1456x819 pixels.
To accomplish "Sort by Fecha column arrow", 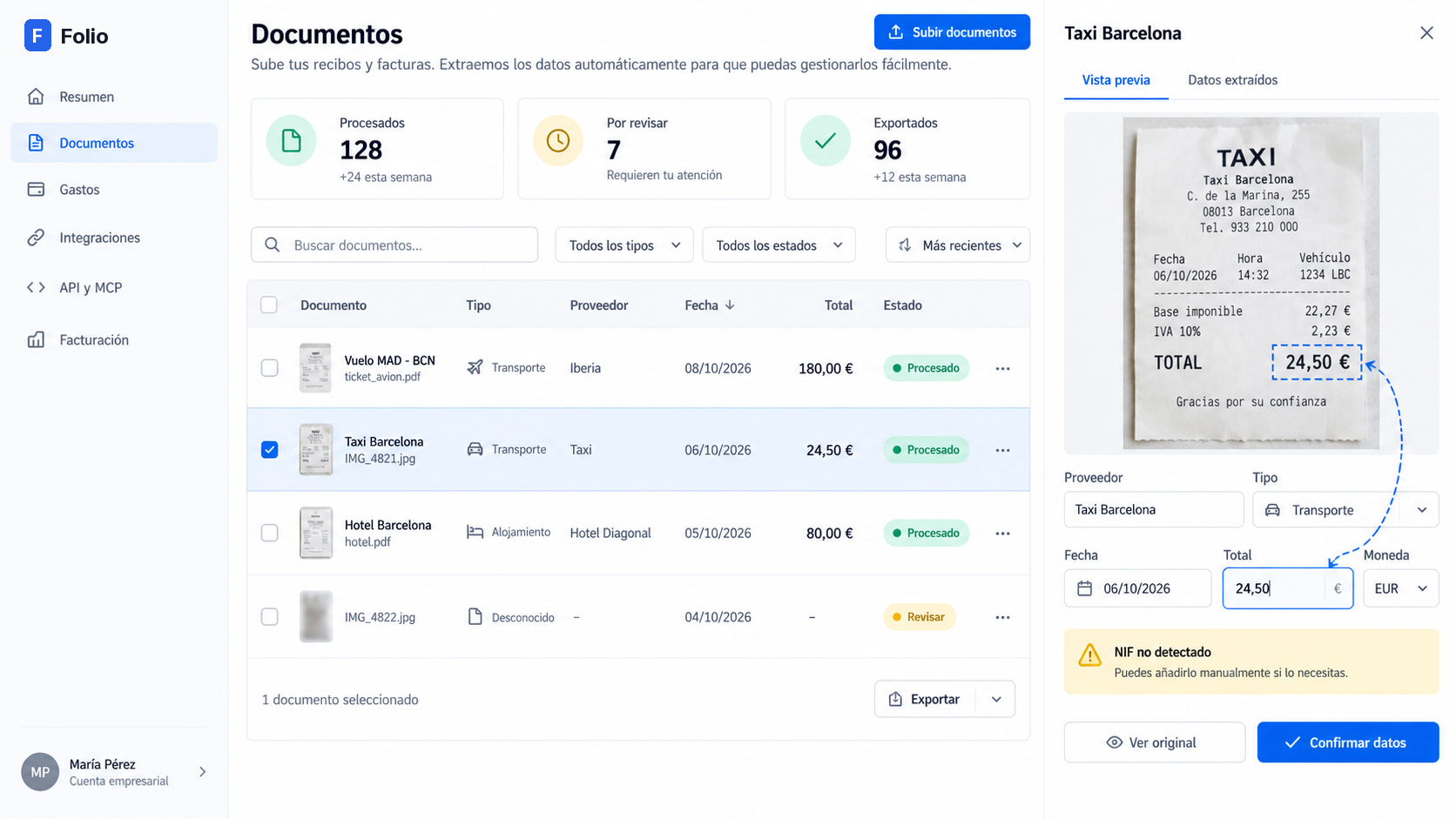I will pos(730,305).
